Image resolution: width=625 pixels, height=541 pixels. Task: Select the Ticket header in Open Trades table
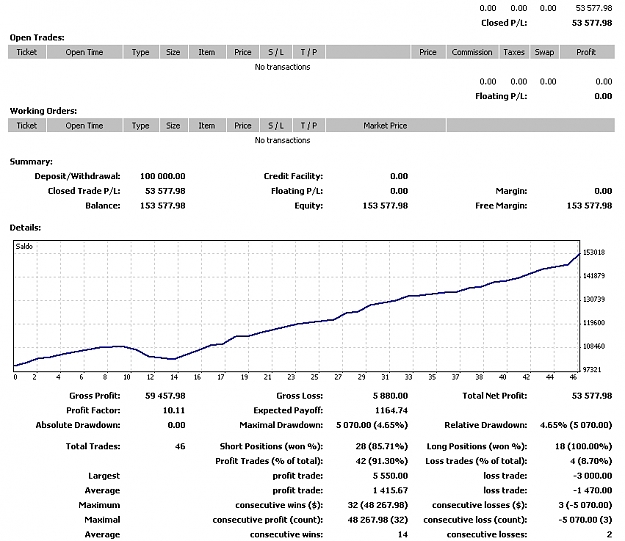[27, 52]
